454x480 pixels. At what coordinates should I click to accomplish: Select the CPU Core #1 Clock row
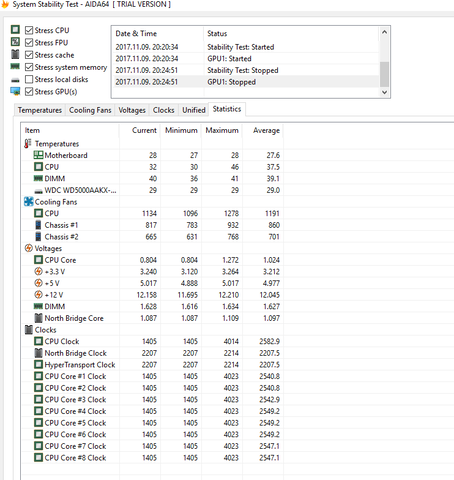click(152, 376)
